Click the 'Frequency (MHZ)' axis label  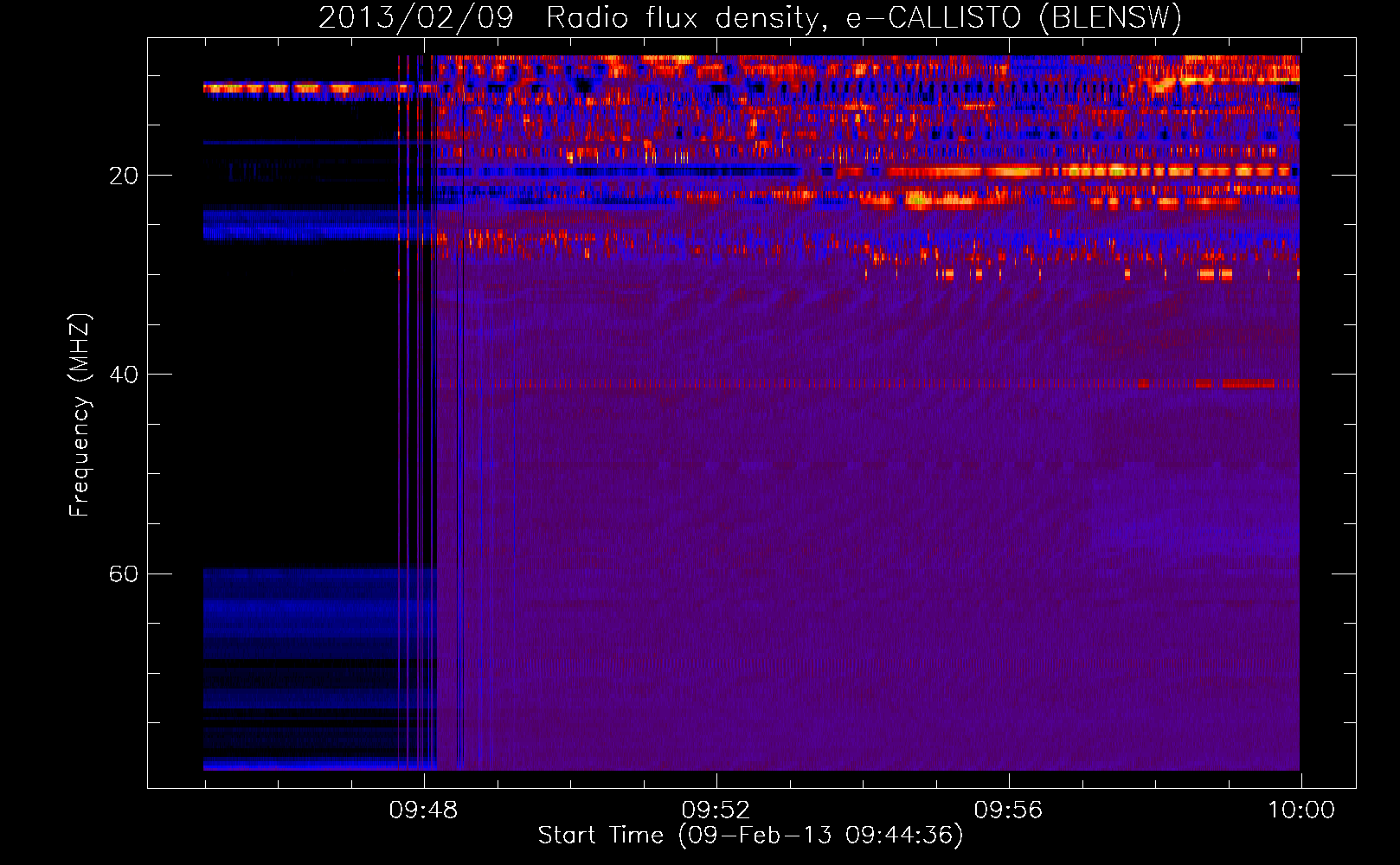[80, 415]
